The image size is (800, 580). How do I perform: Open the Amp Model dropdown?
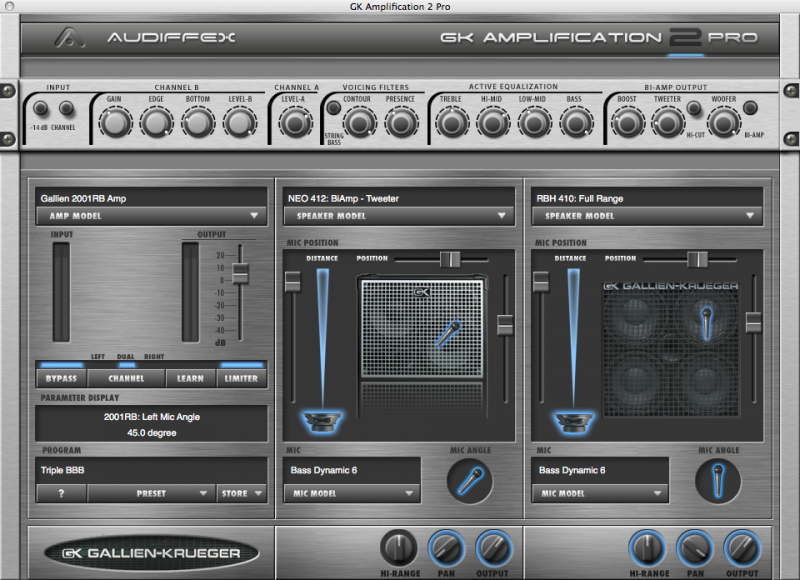point(152,216)
